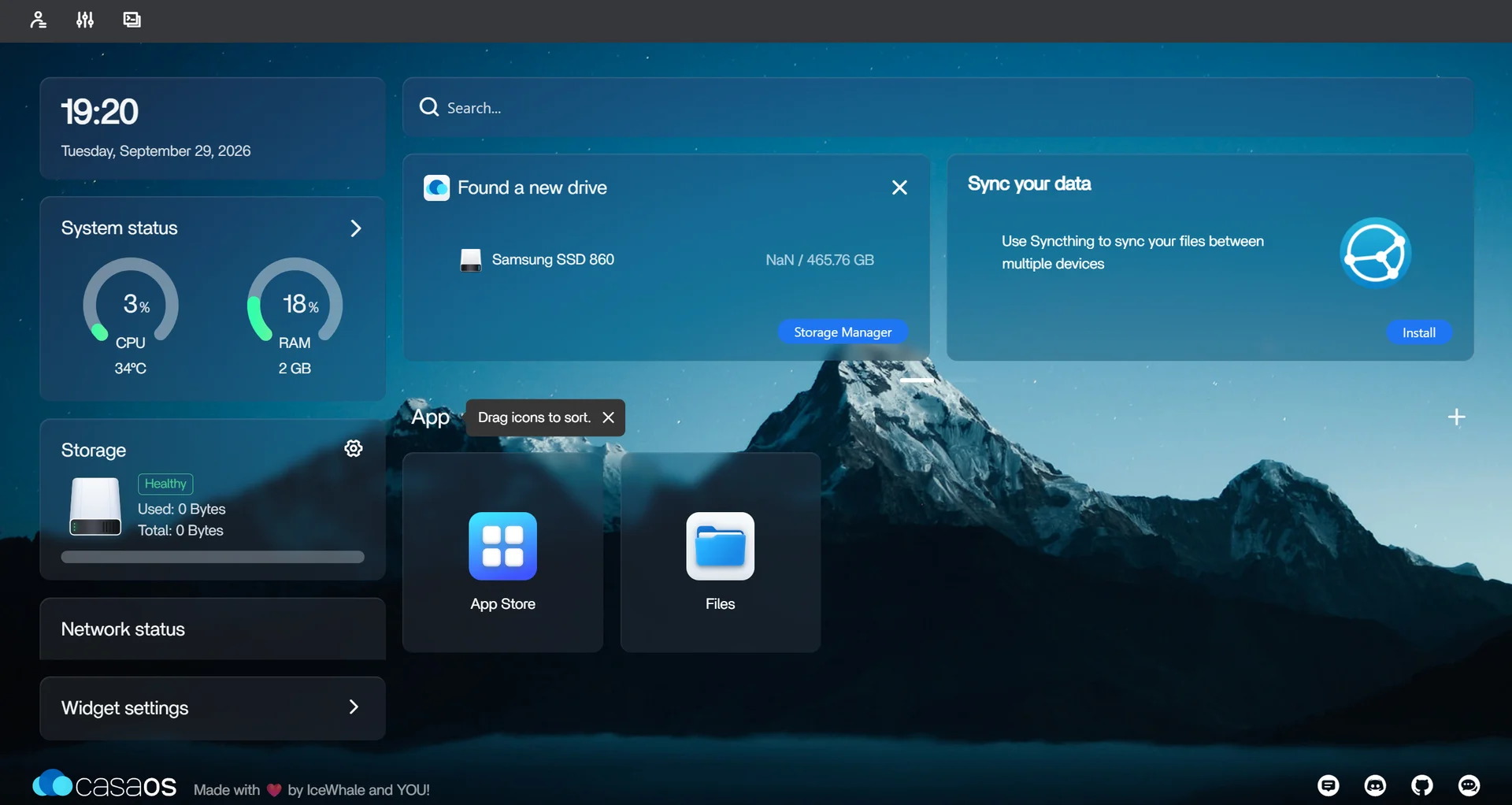The height and width of the screenshot is (805, 1512).
Task: Click the CasaOS logo in footer
Action: 104,785
